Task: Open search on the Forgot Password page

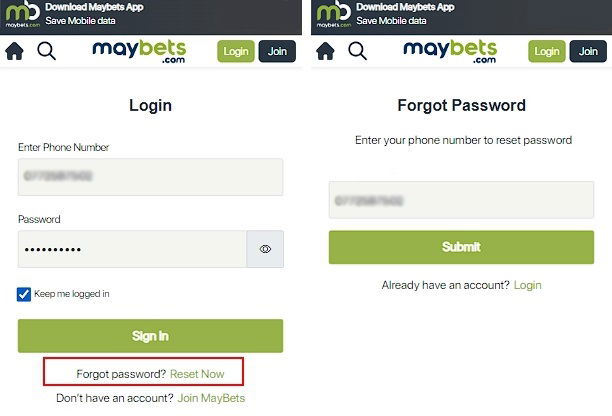Action: click(x=357, y=51)
